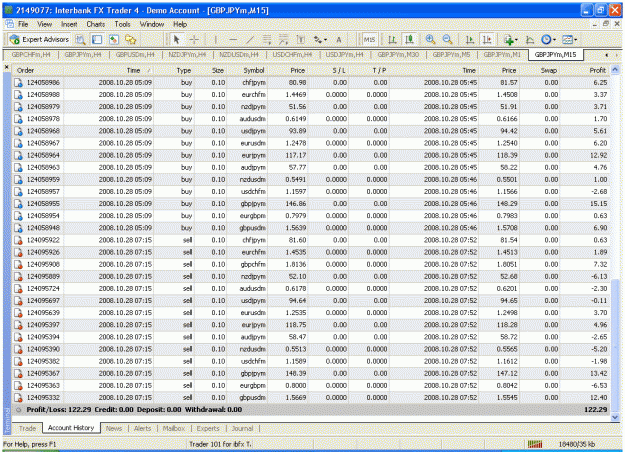Open the Tools menu

[122, 24]
